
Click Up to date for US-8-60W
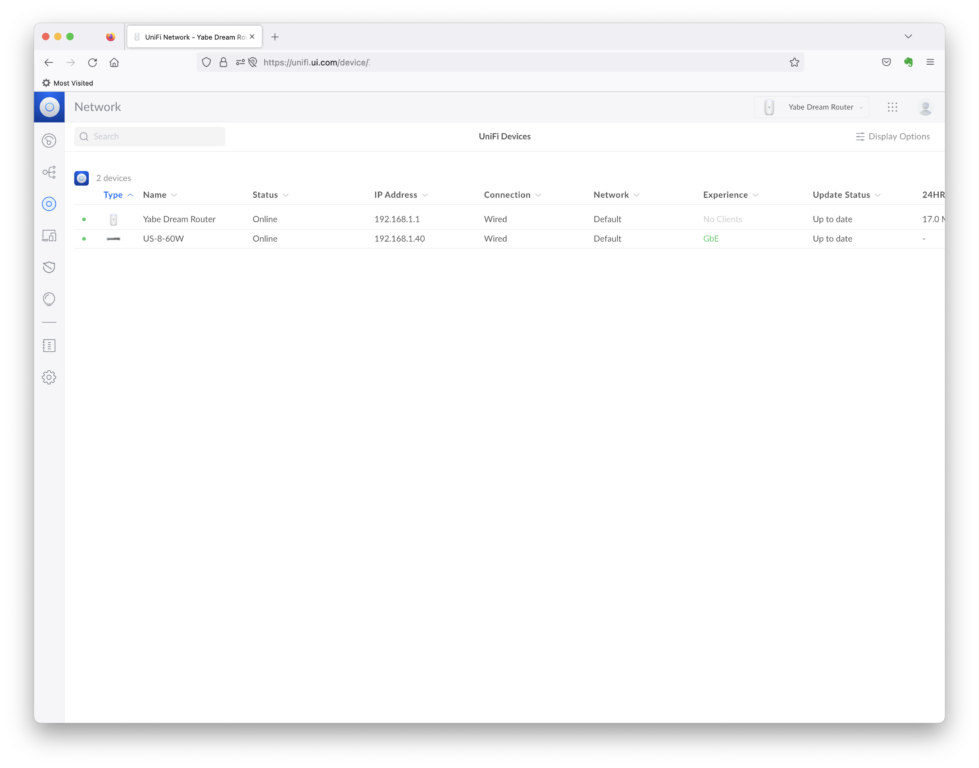(832, 239)
